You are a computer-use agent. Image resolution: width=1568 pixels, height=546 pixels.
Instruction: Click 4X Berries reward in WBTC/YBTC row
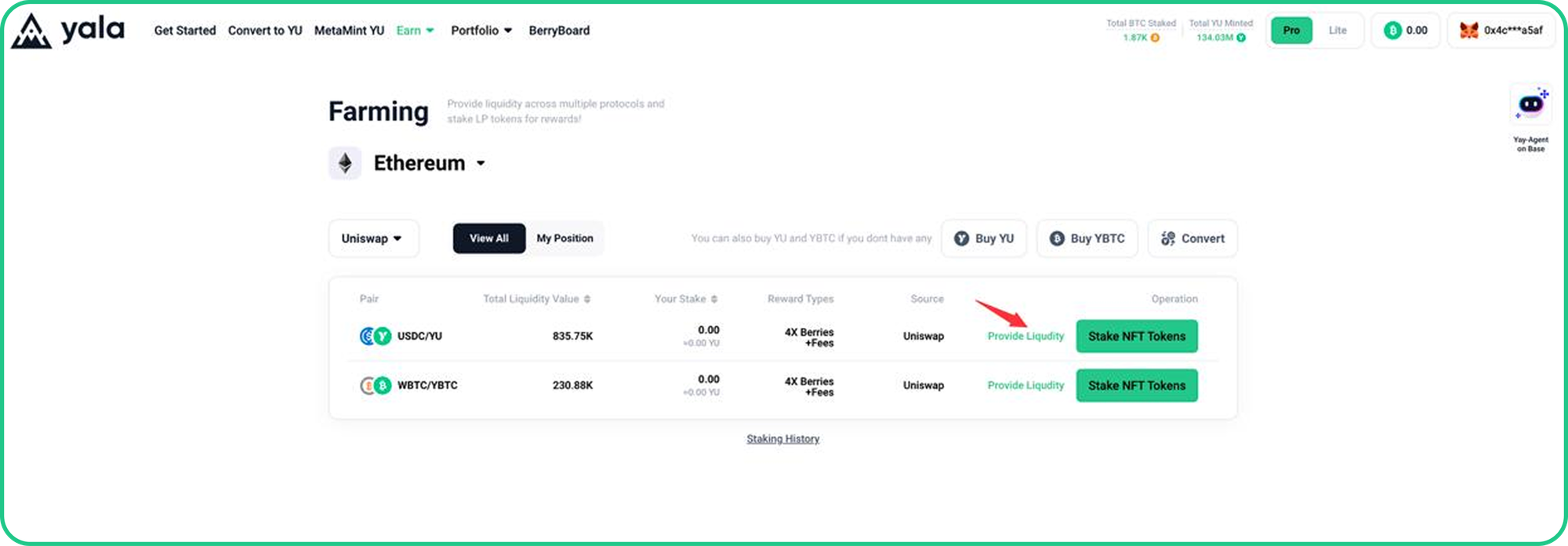pyautogui.click(x=809, y=388)
